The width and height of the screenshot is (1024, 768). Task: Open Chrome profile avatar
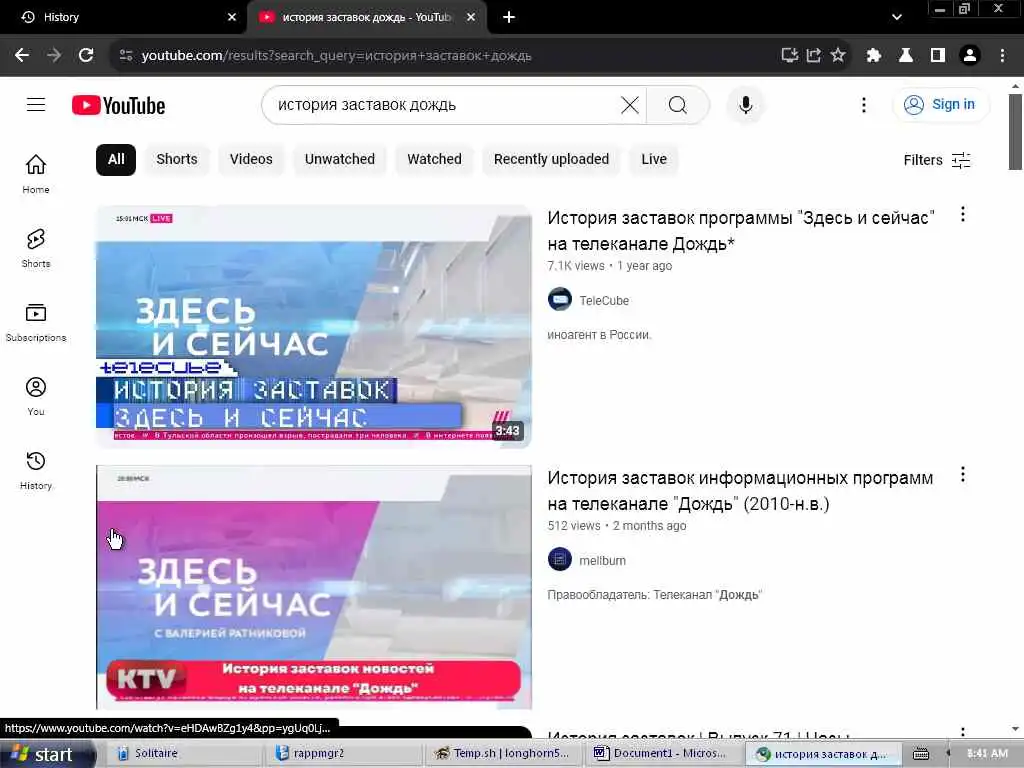pos(970,56)
